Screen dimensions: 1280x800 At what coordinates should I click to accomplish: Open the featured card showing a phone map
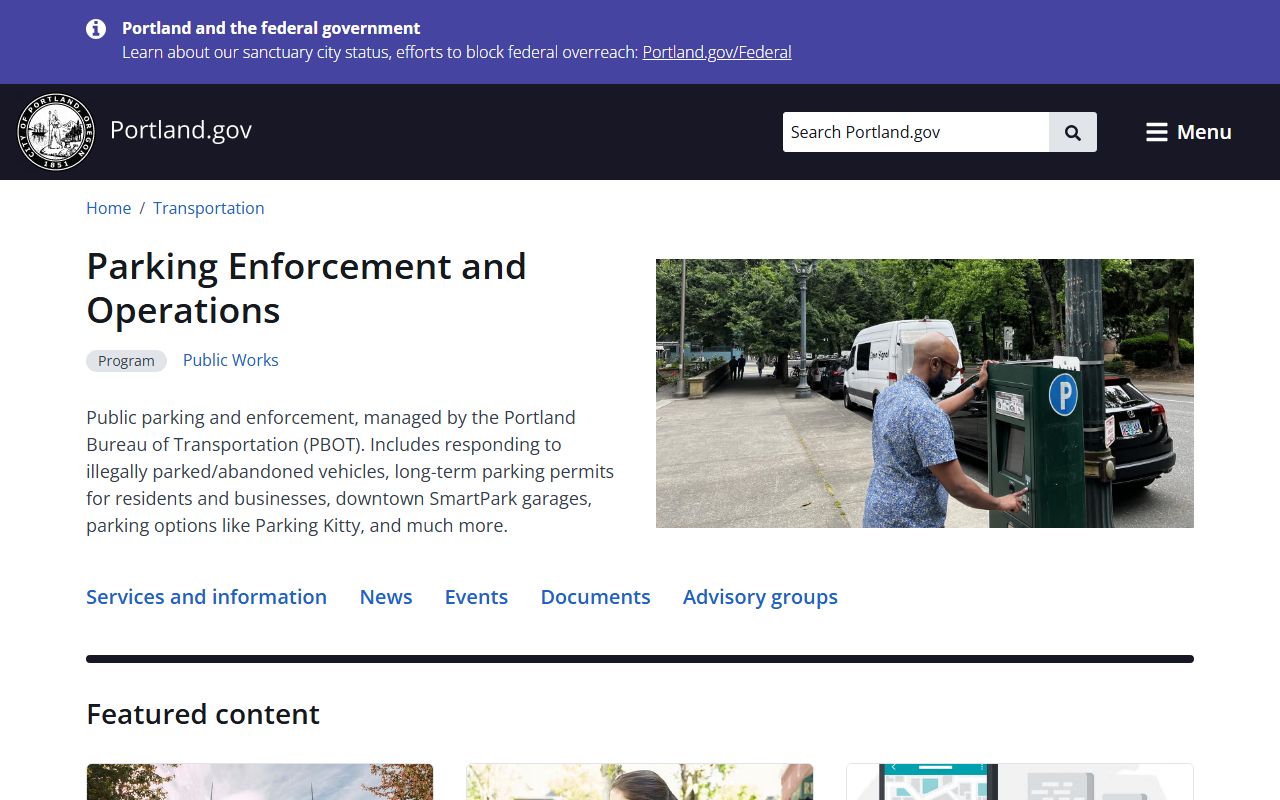[x=1020, y=782]
